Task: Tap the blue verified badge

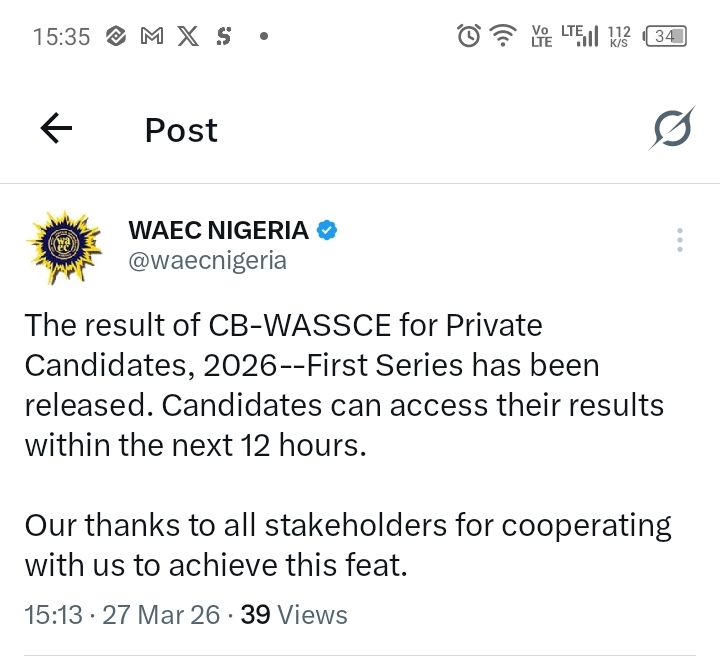Action: 327,230
